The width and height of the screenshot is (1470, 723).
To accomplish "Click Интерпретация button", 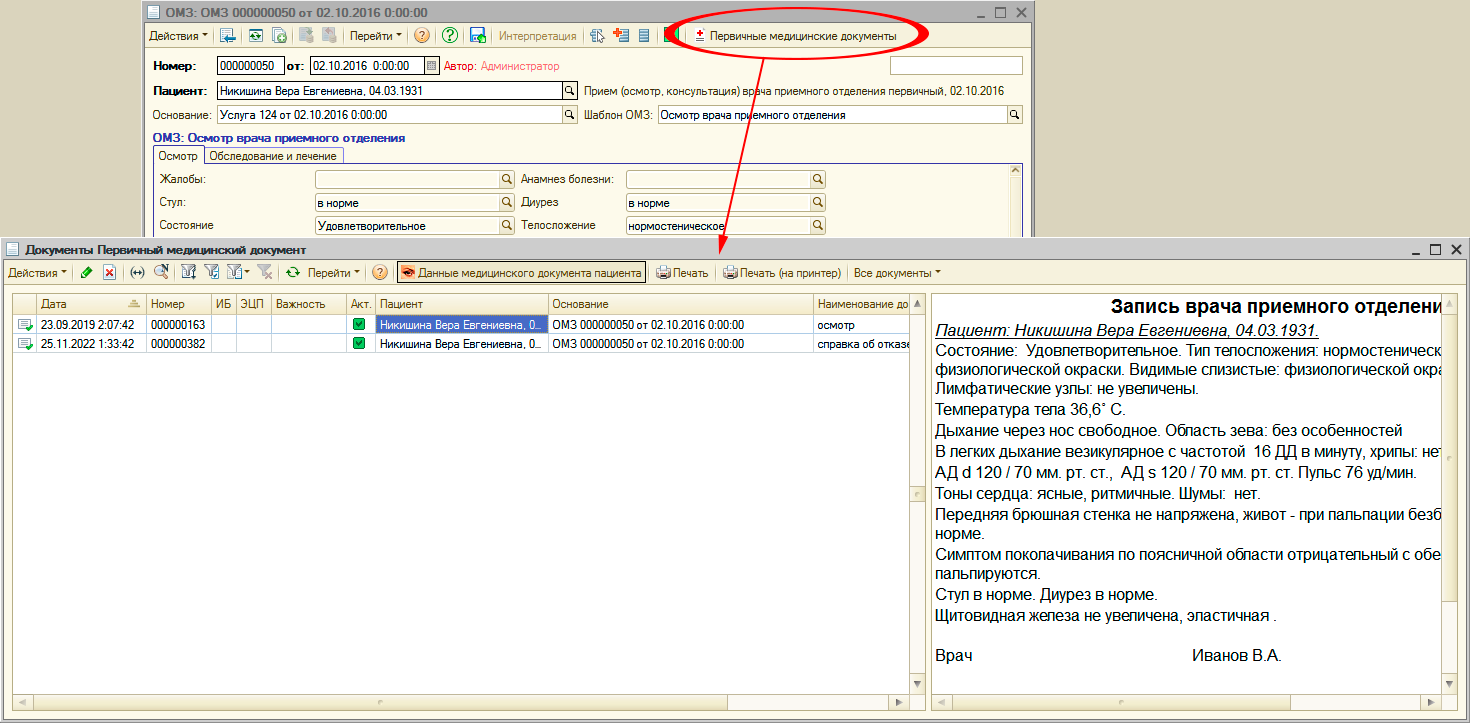I will tap(538, 35).
